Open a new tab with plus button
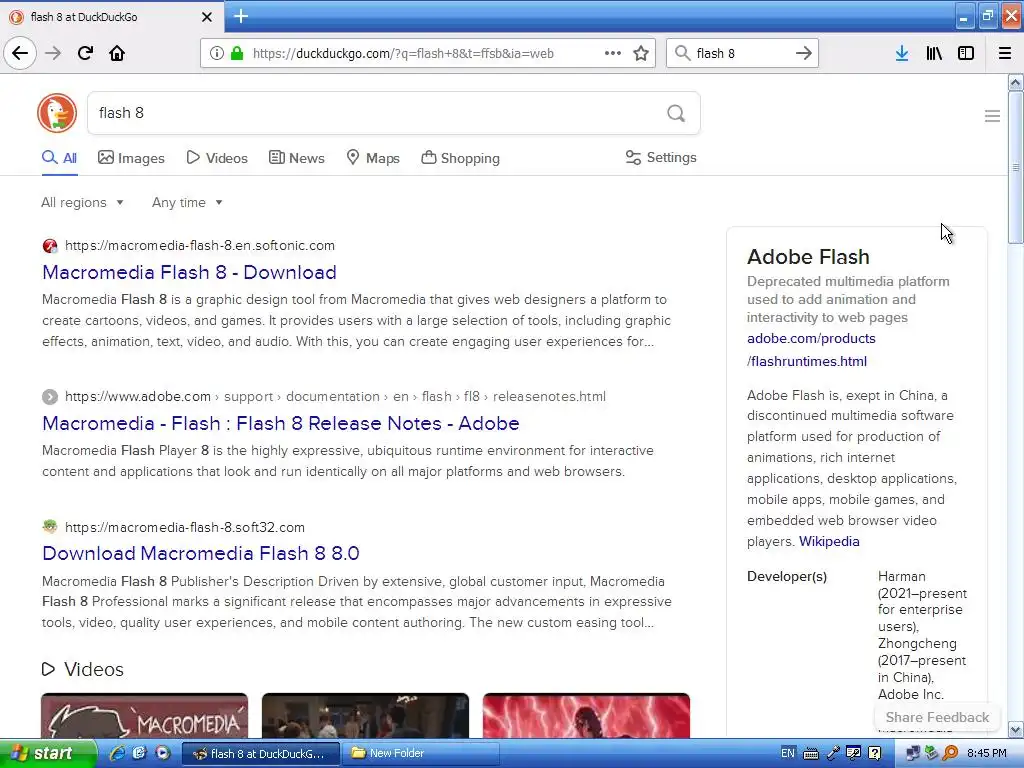The image size is (1024, 768). (x=241, y=16)
